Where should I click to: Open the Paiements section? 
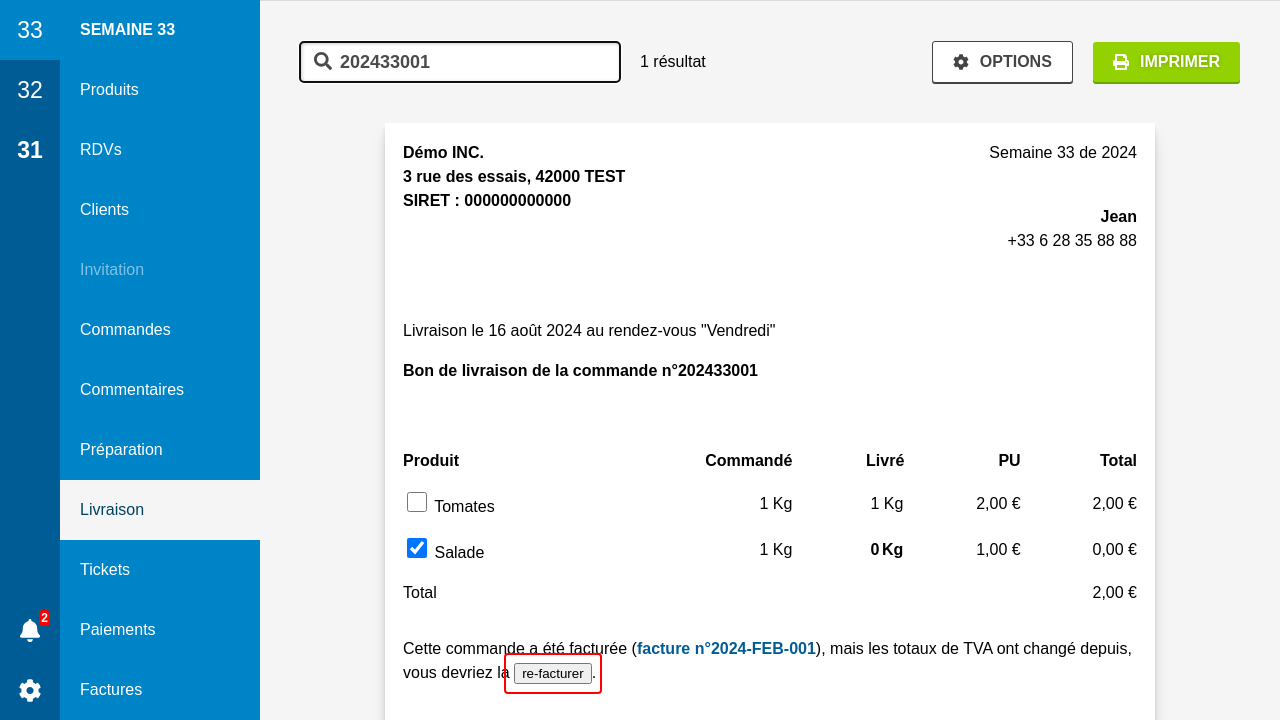point(118,630)
